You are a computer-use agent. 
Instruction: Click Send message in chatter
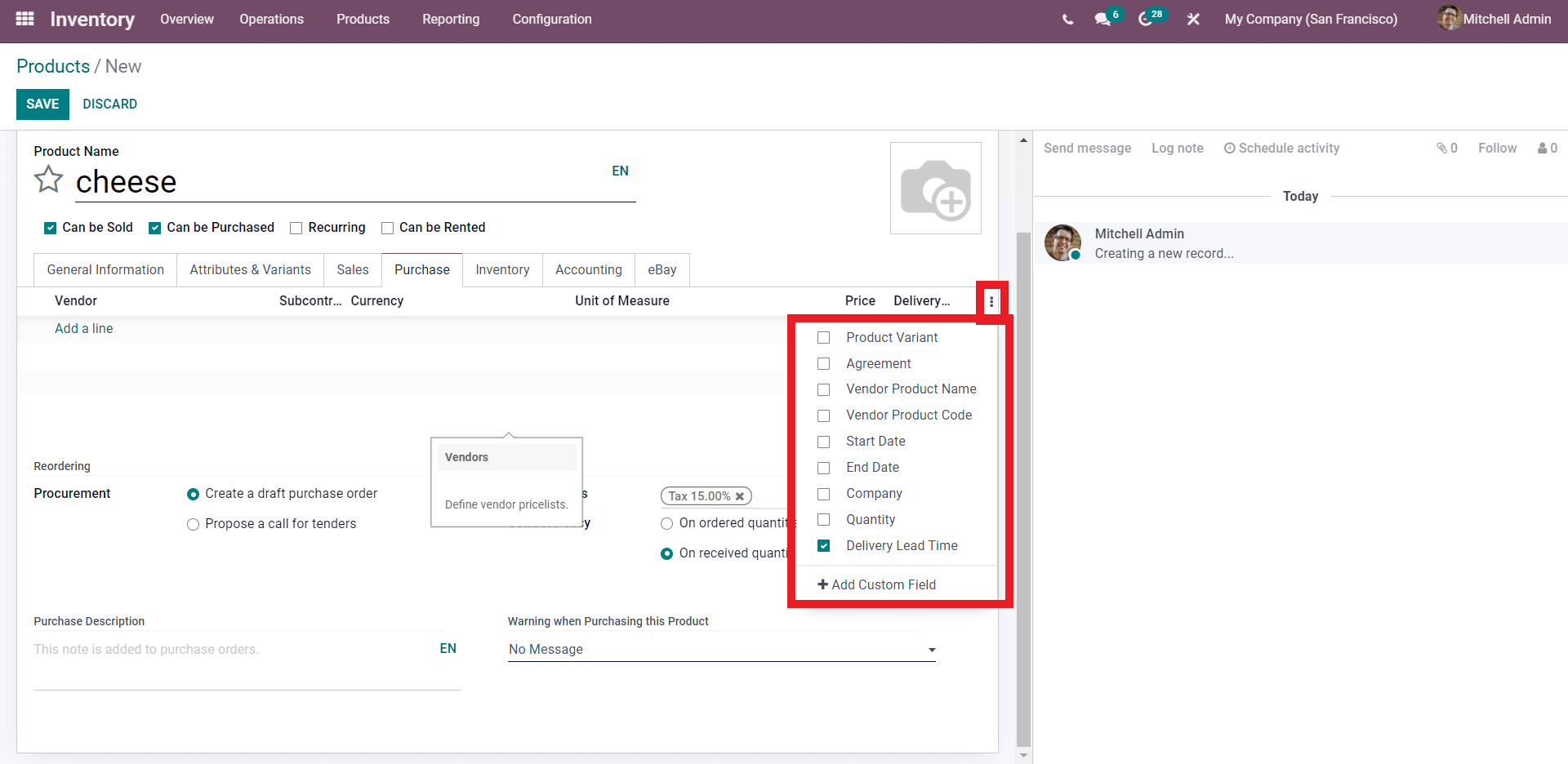coord(1087,148)
